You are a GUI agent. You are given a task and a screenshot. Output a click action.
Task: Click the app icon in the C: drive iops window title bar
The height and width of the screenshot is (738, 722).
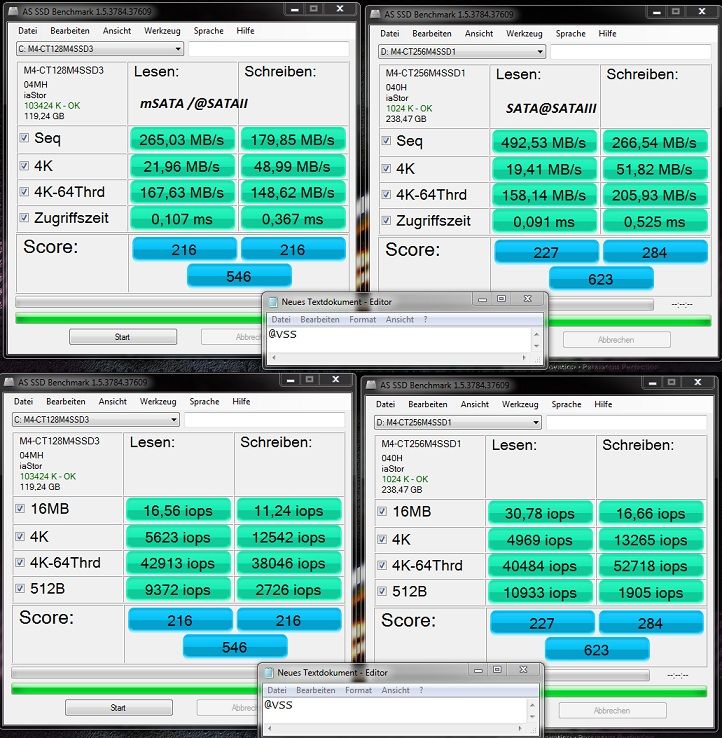tap(9, 382)
